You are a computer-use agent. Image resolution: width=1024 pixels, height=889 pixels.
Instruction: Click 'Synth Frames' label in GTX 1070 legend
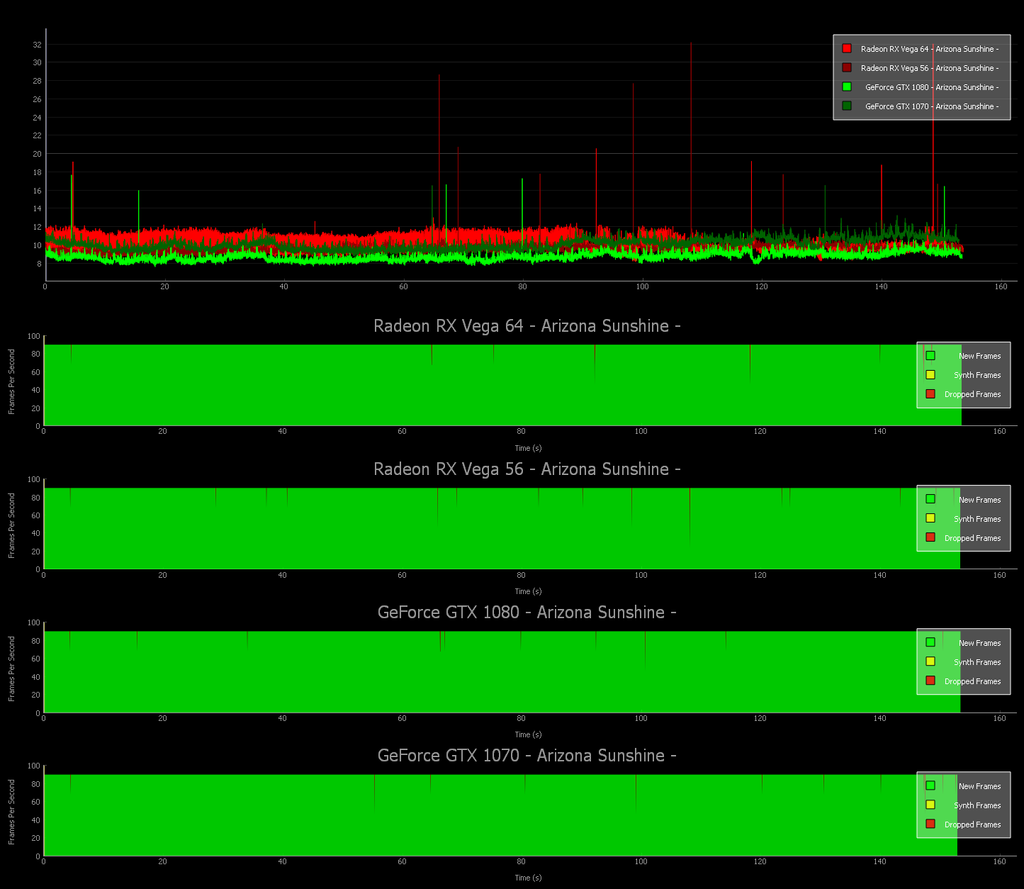click(x=977, y=805)
